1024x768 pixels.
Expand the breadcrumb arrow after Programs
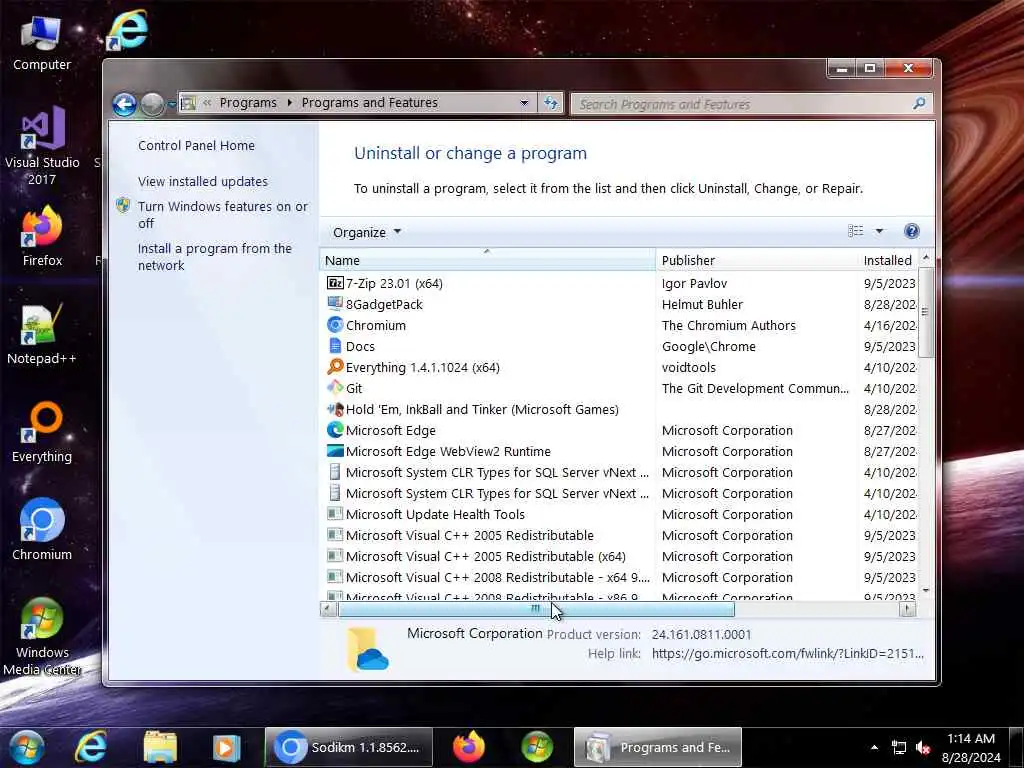click(289, 103)
